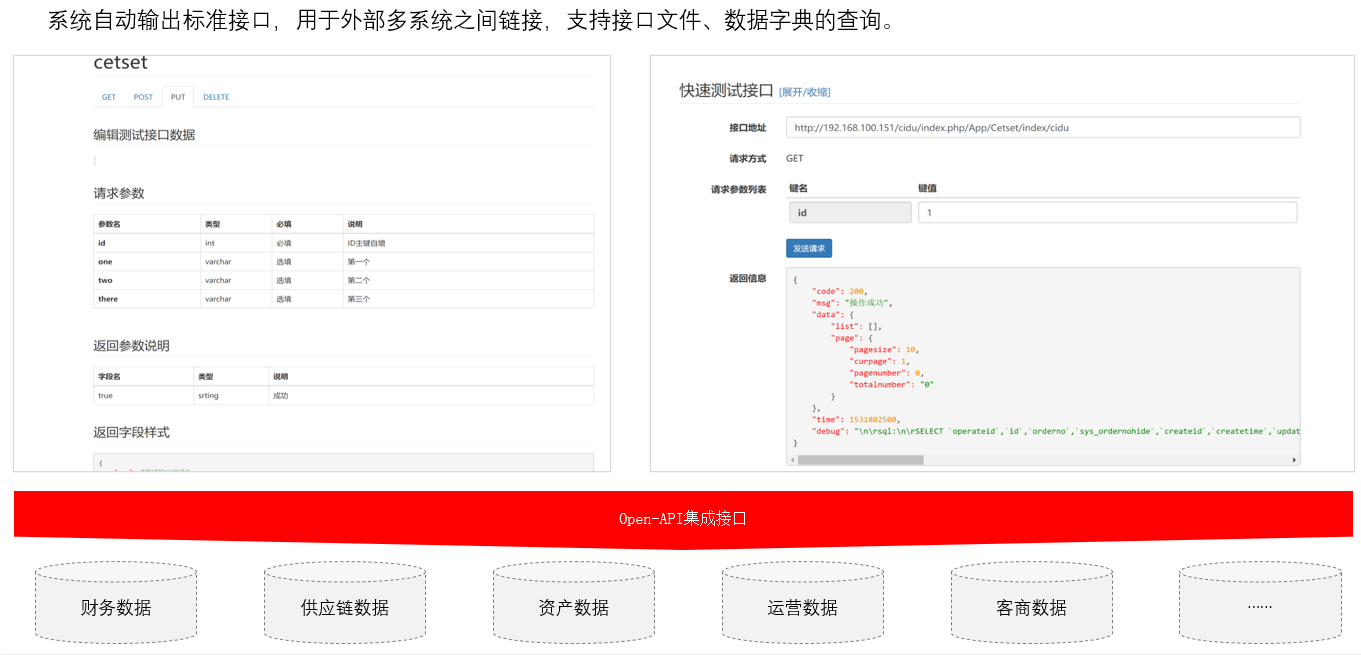Click the 编辑测试接口数据 heading
Viewport: 1361px width, 655px height.
pyautogui.click(x=144, y=135)
